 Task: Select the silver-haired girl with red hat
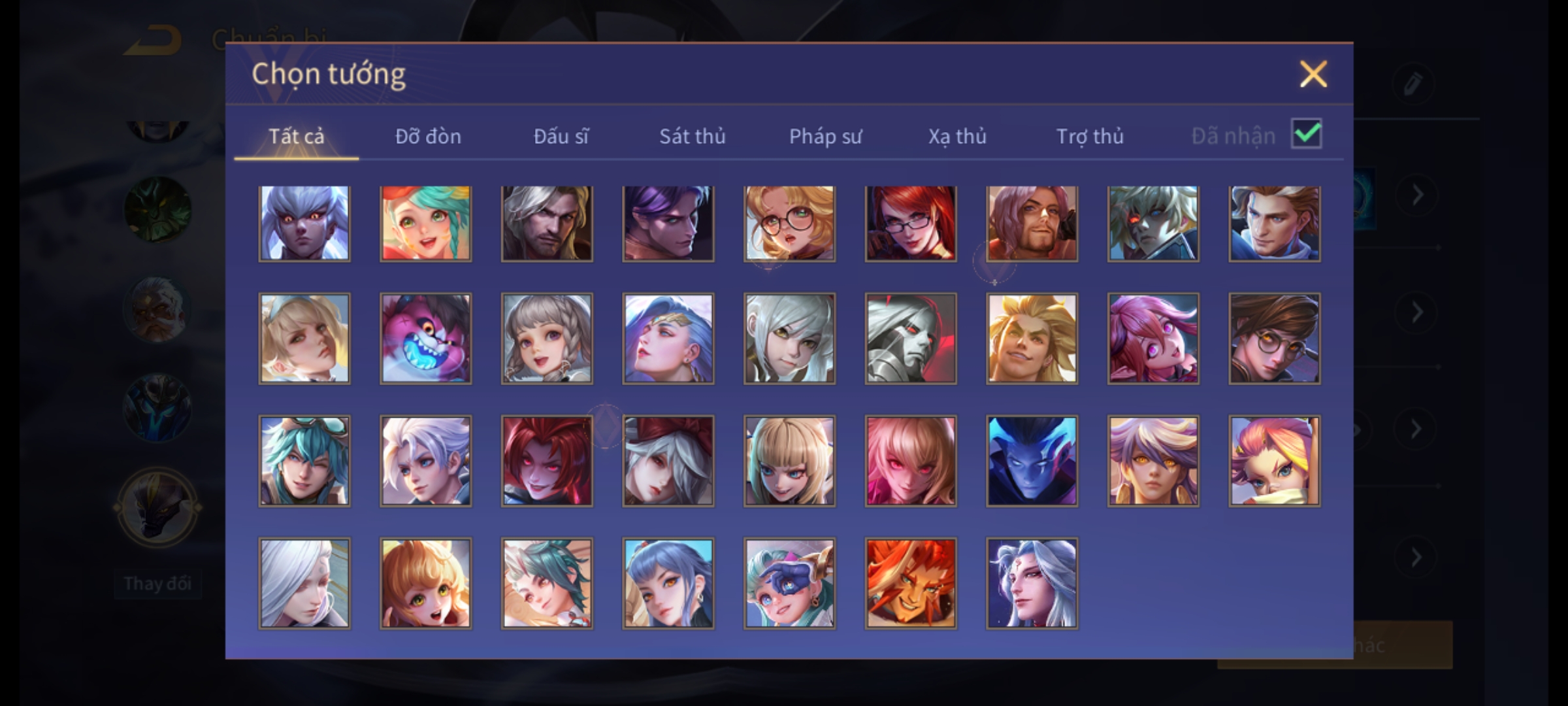pyautogui.click(x=668, y=462)
